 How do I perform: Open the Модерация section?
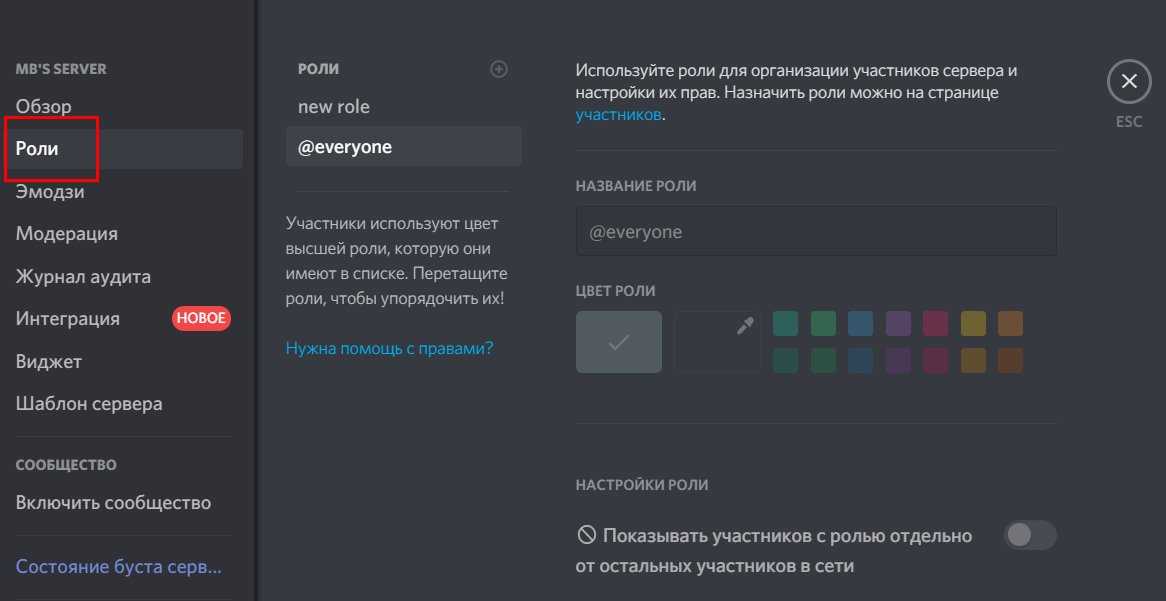67,234
